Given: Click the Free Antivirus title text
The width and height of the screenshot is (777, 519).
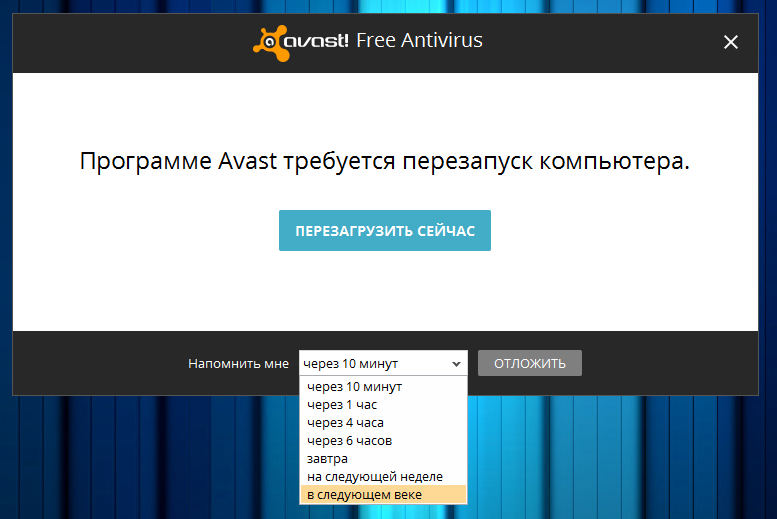Looking at the screenshot, I should click(419, 41).
